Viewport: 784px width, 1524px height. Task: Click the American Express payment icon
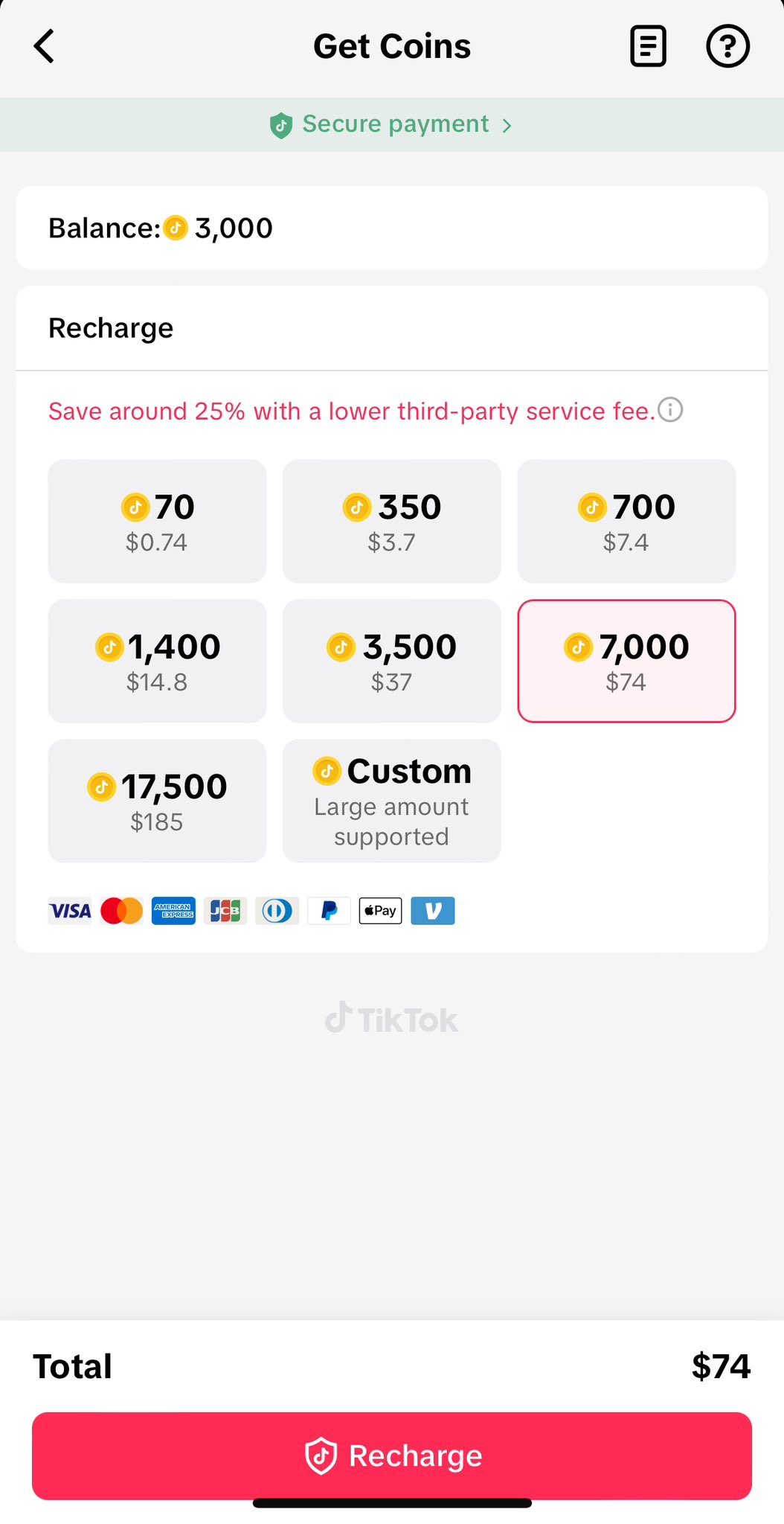click(173, 910)
